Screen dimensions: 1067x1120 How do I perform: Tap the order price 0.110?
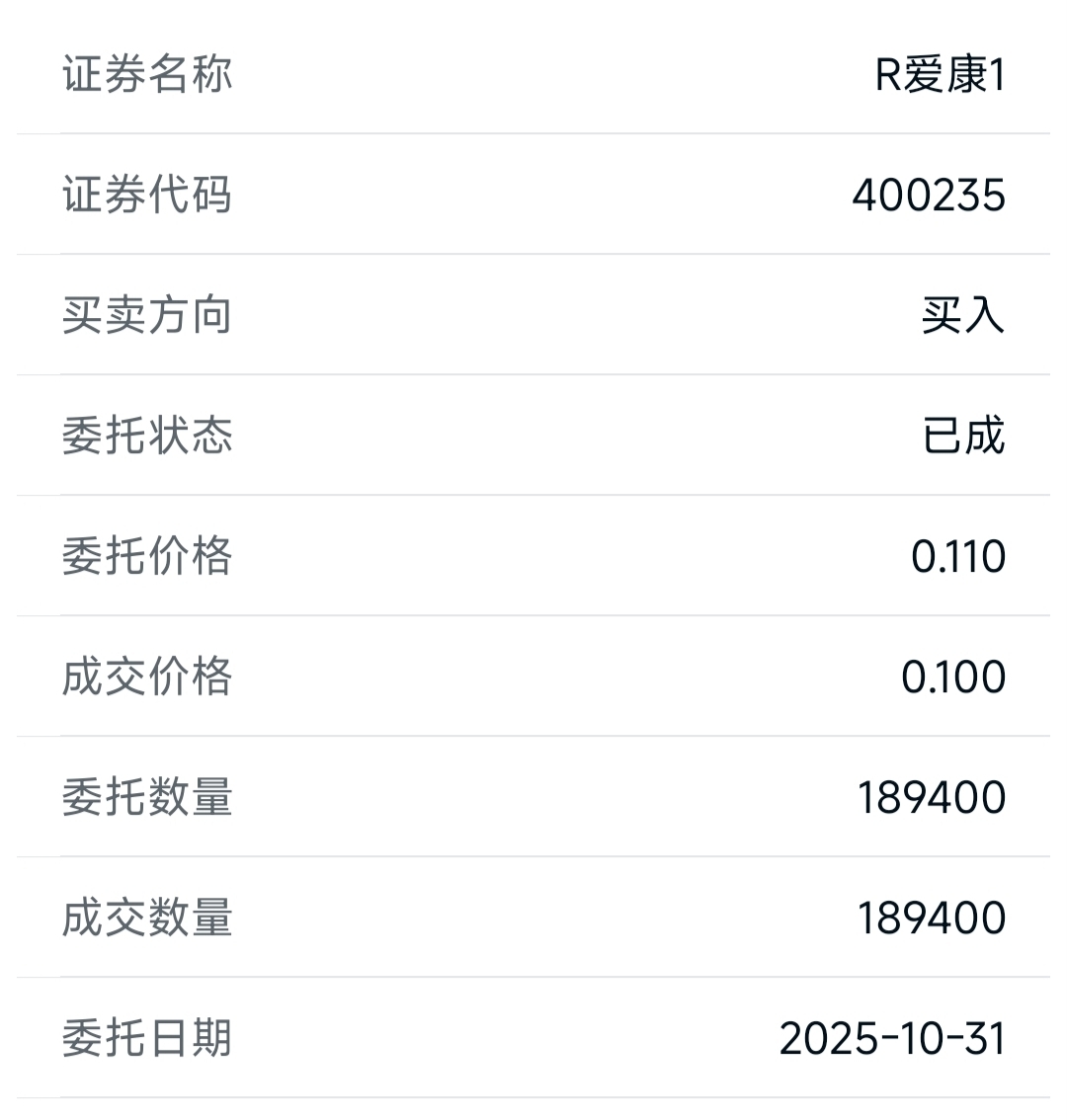(958, 556)
